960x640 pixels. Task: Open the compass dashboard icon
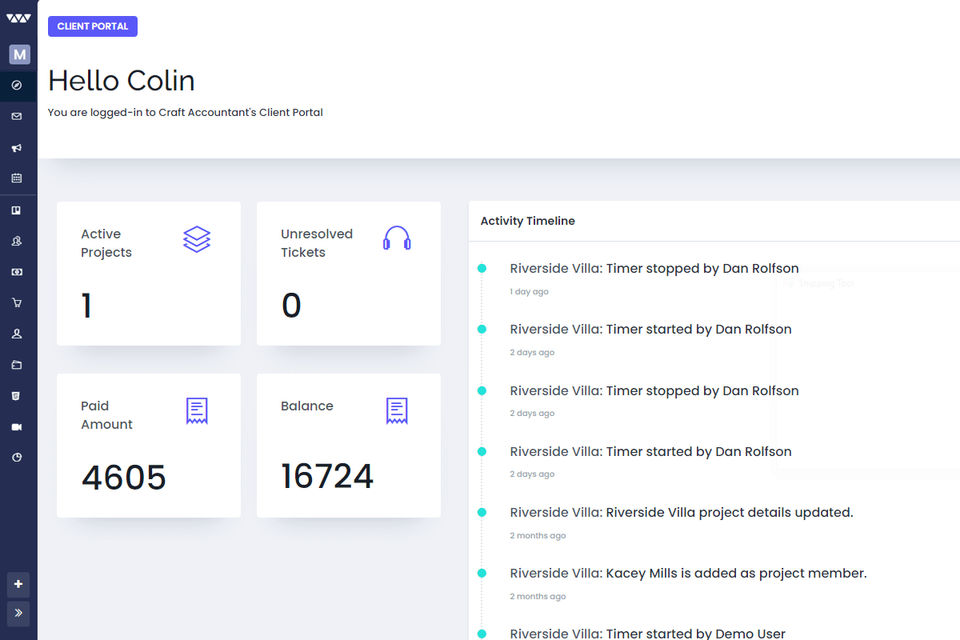click(x=17, y=85)
